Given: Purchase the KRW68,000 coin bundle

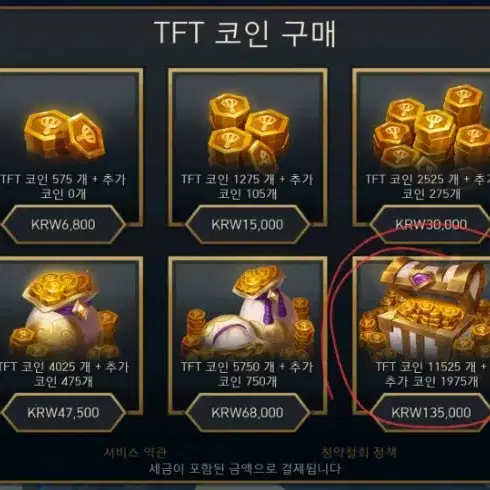Looking at the screenshot, I should [248, 413].
